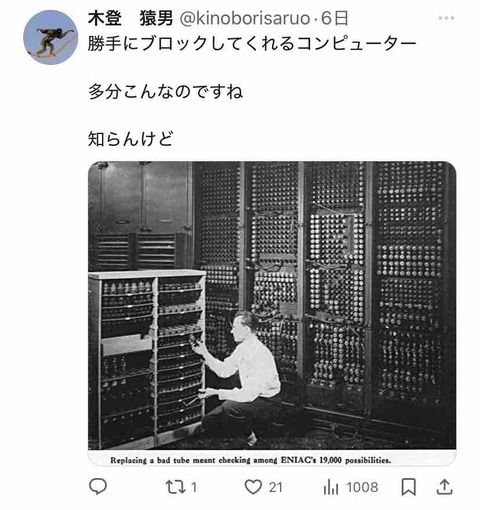
Task: Visit the @kinoborisaruo handle link
Action: pos(245,18)
